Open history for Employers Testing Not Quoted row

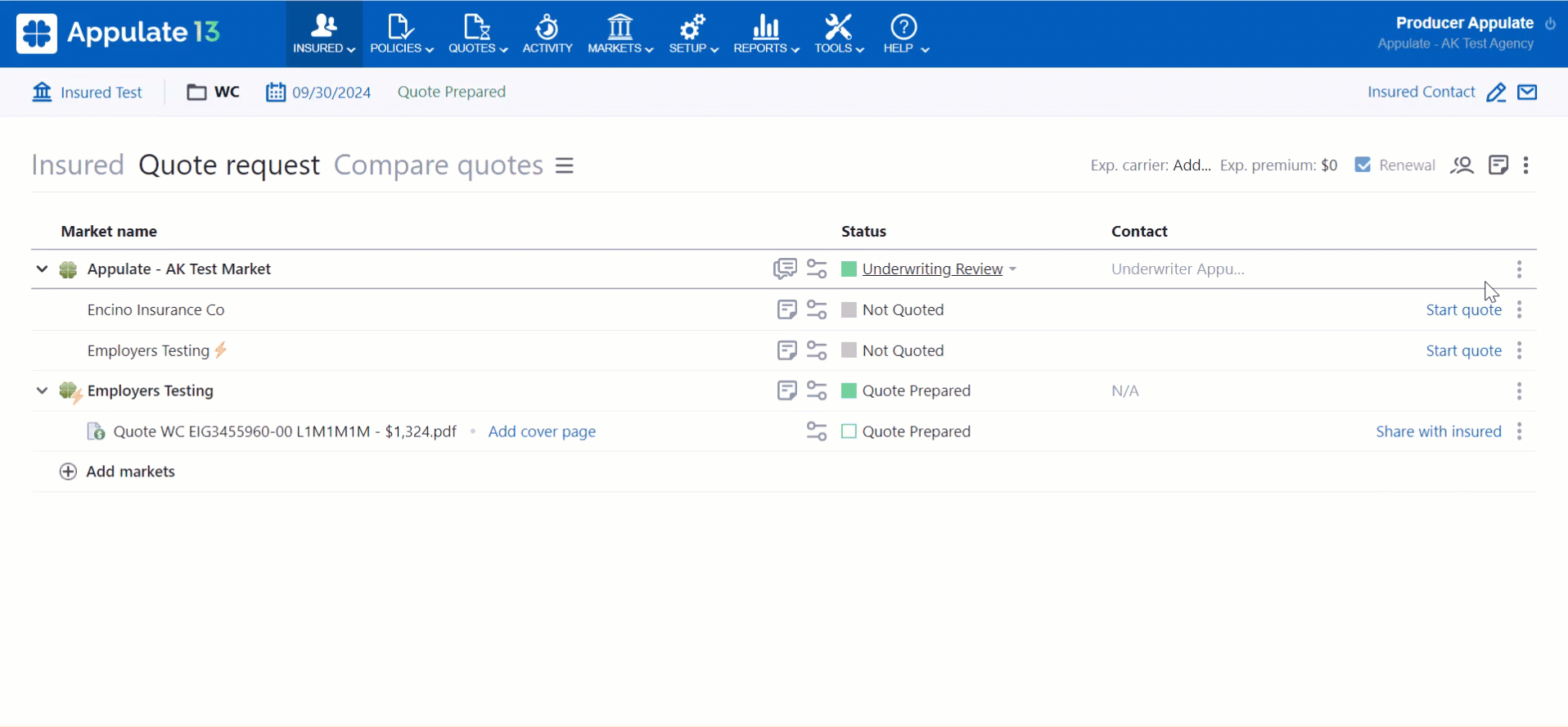coord(817,350)
